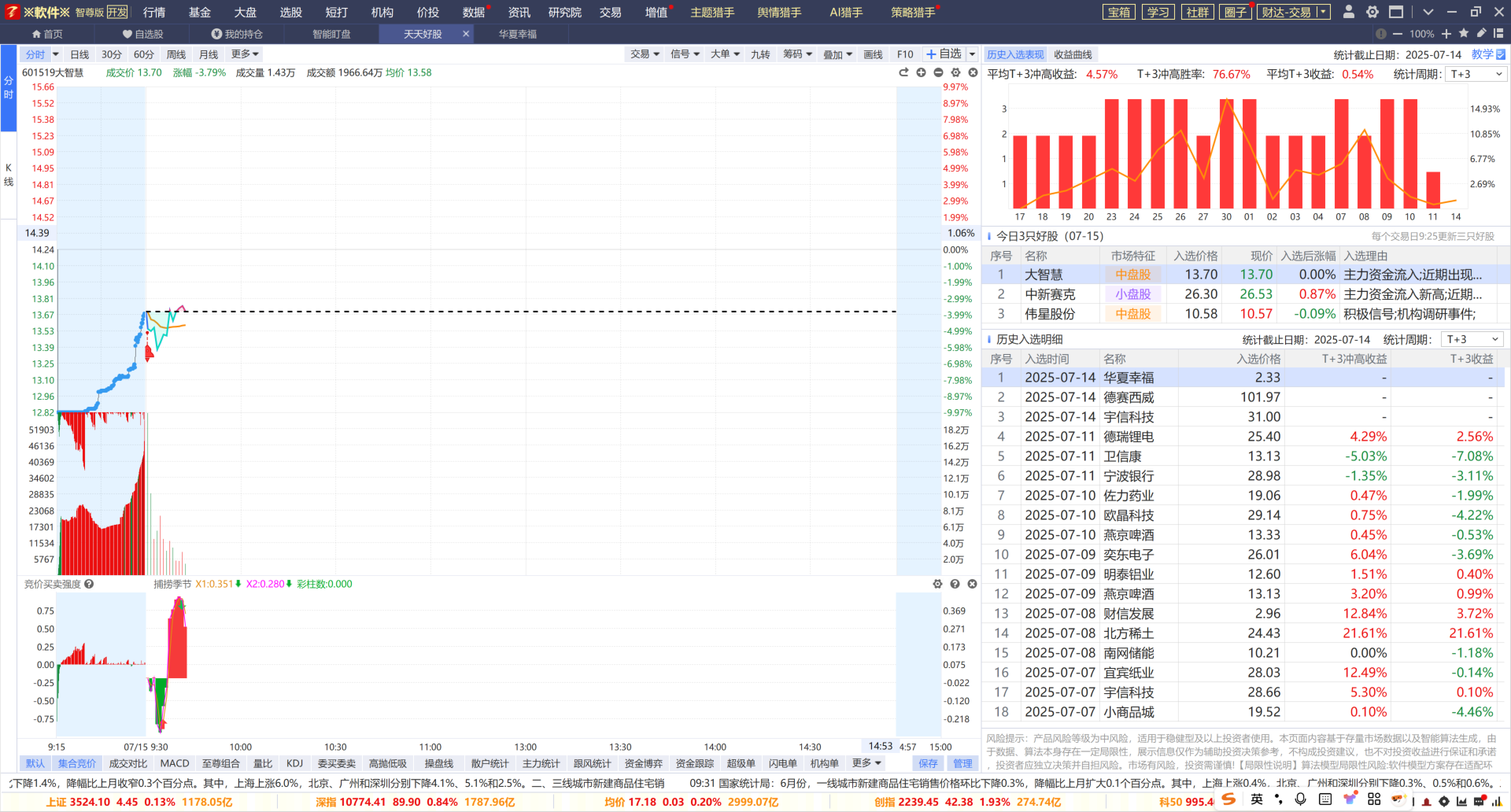The image size is (1511, 812).
Task: Switch to the 华夏幸福 tab
Action: [x=518, y=34]
